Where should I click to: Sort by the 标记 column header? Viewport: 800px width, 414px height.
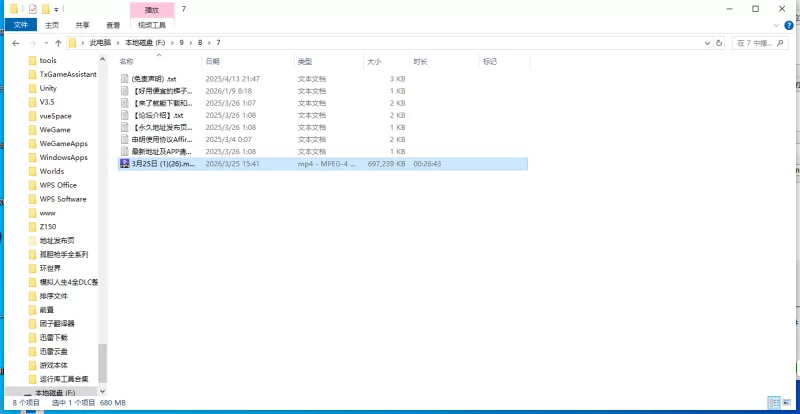(490, 62)
